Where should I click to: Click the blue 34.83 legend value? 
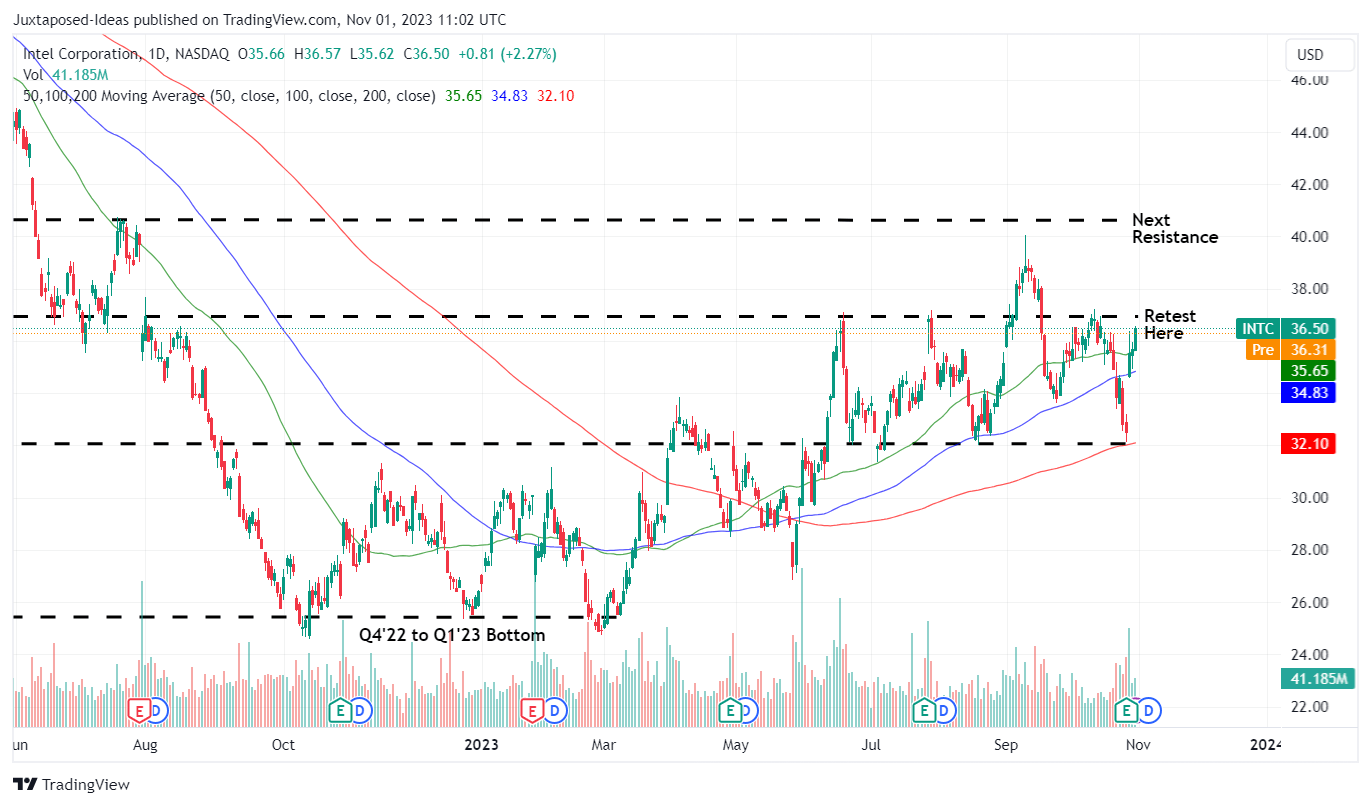click(x=510, y=96)
